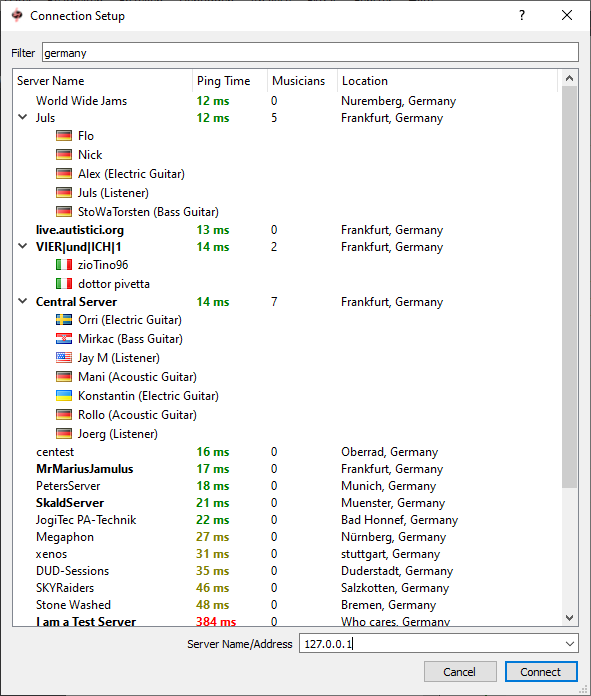The width and height of the screenshot is (591, 696).
Task: Click the Italian flag beside dottor pivetta
Action: tap(64, 284)
